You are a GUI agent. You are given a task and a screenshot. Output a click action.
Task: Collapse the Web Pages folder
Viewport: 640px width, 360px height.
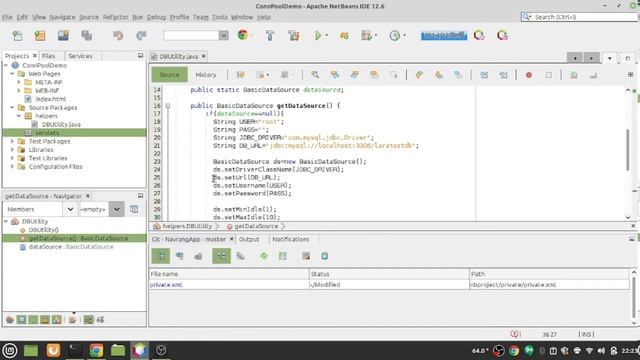tap(12, 74)
